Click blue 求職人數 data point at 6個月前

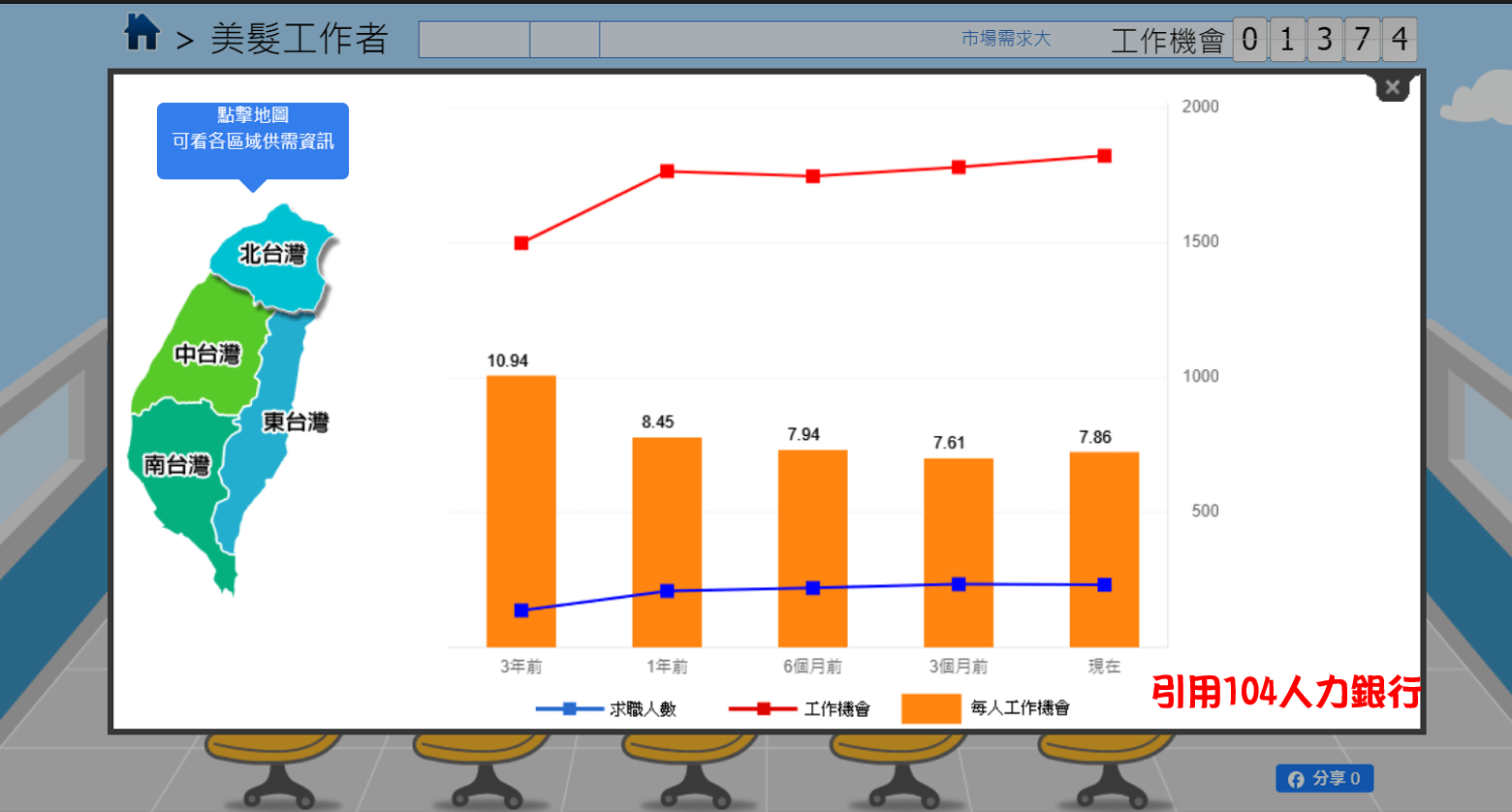(812, 588)
